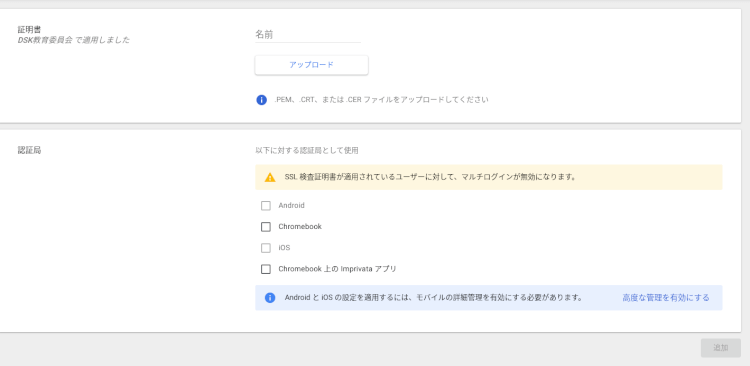Click the info icon beside .PEM/.CRT upload hint
This screenshot has width=750, height=366.
[x=262, y=100]
